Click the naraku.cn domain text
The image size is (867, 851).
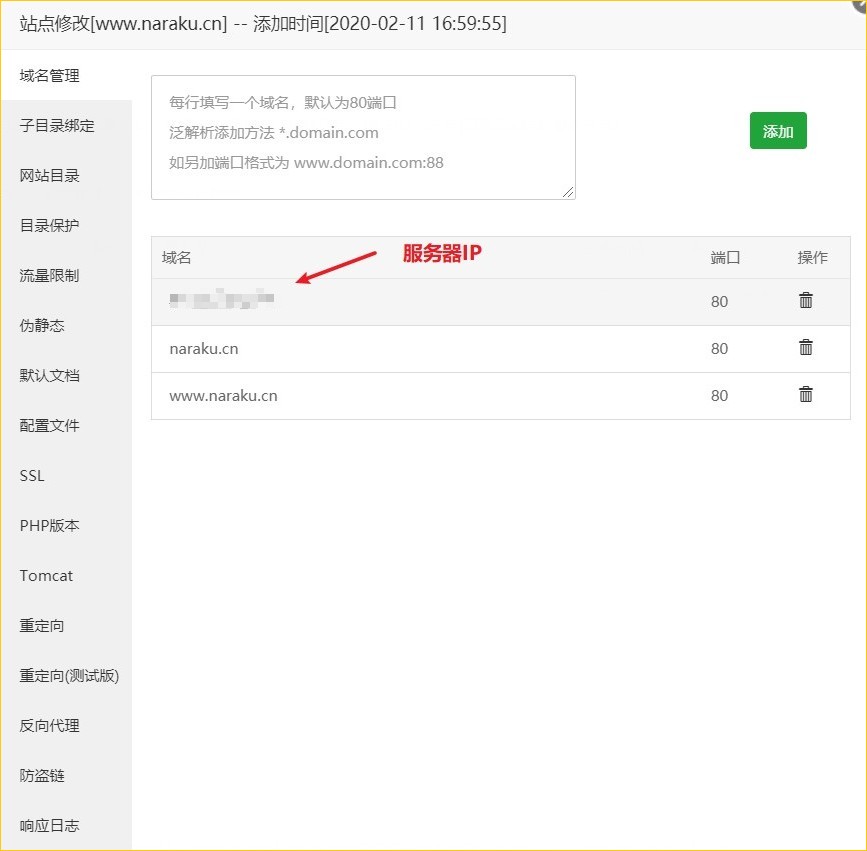(203, 348)
